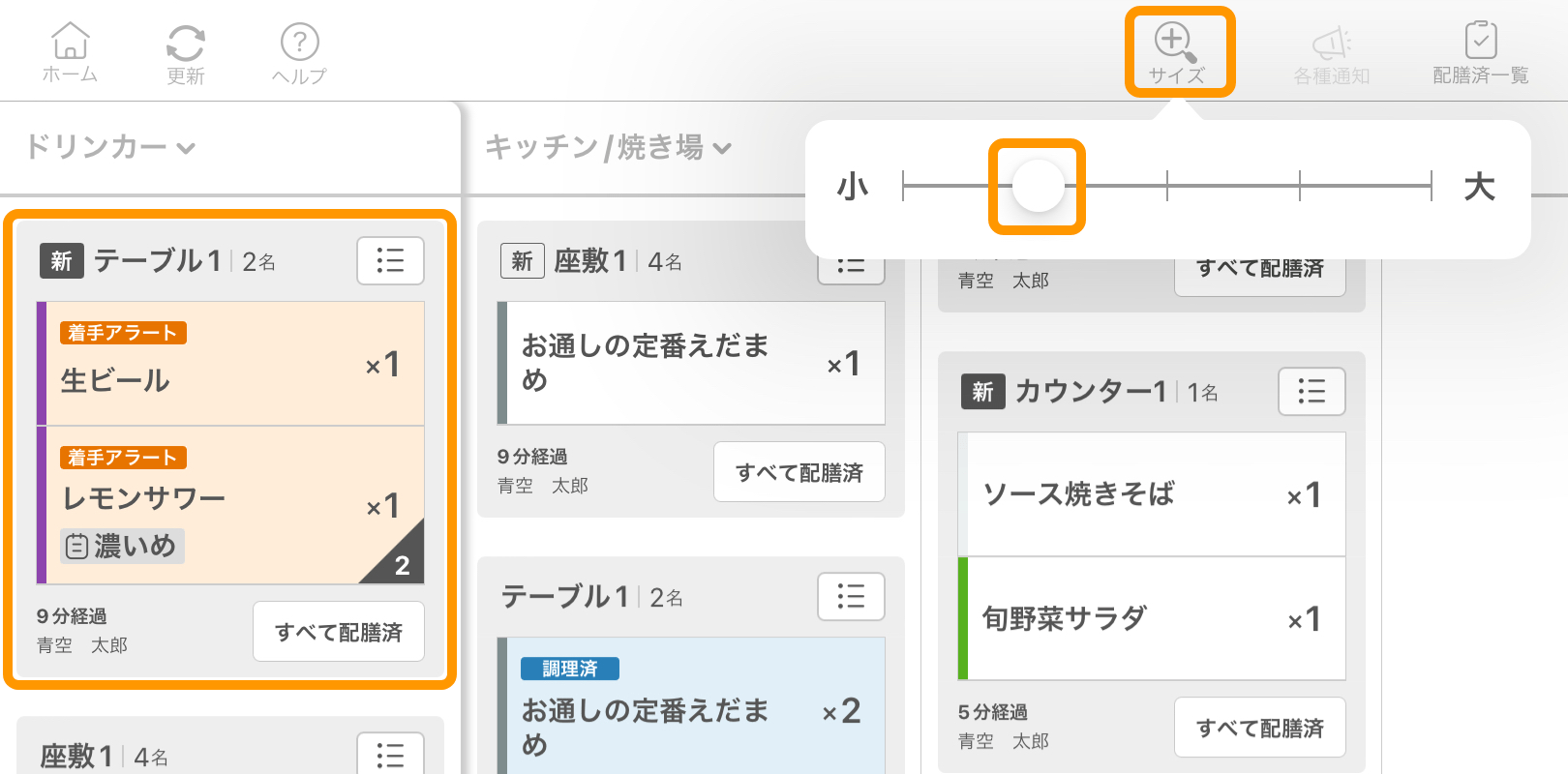This screenshot has height=774, width=1568.
Task: Open list menu on 座敷1 kitchen card
Action: (851, 269)
